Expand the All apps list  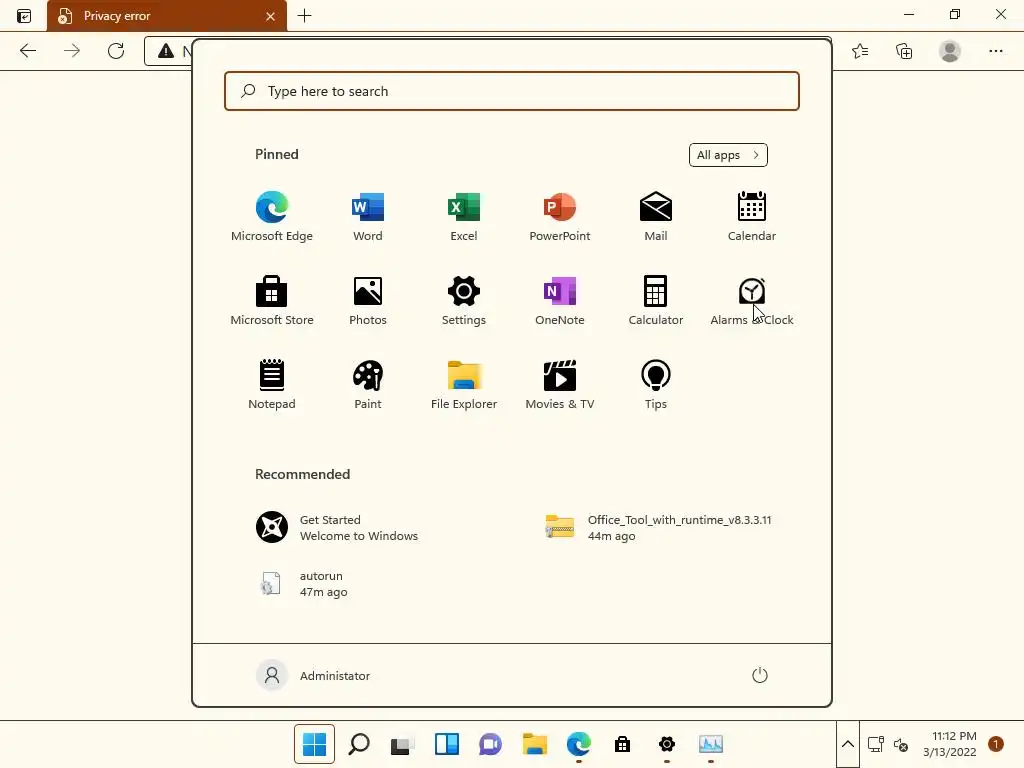point(728,155)
